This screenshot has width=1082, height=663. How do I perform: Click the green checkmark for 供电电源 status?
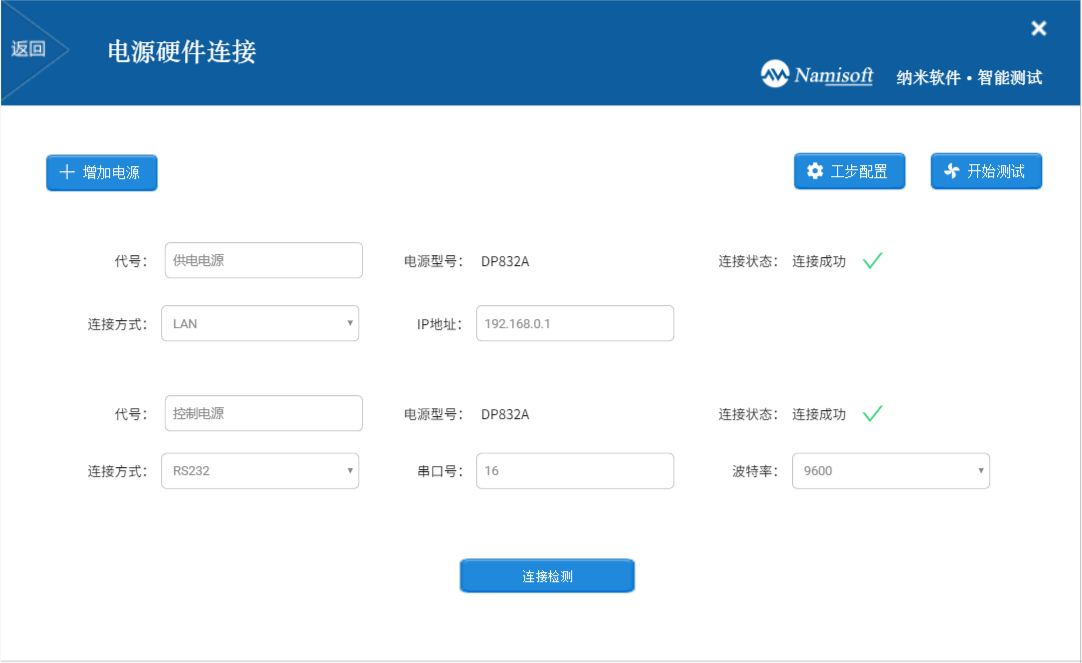[873, 261]
